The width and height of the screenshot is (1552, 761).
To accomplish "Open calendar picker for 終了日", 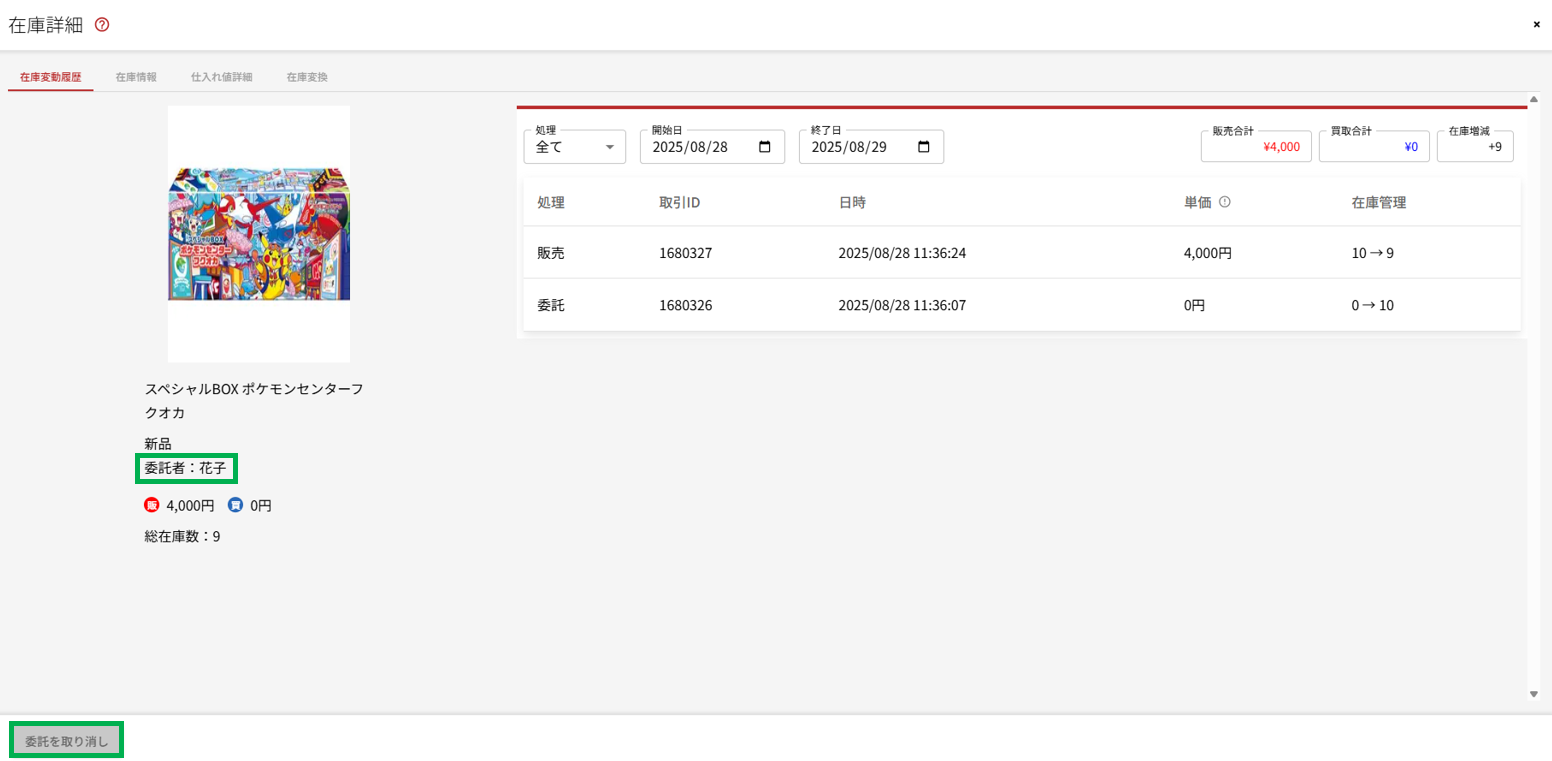I will coord(924,147).
